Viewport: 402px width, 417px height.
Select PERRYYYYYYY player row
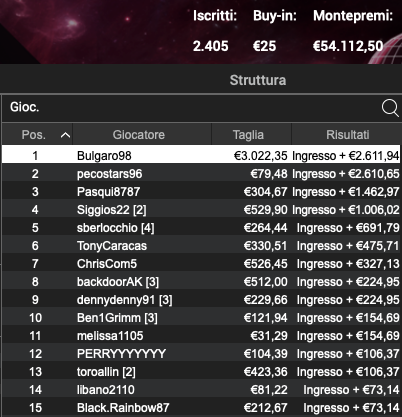coord(201,354)
